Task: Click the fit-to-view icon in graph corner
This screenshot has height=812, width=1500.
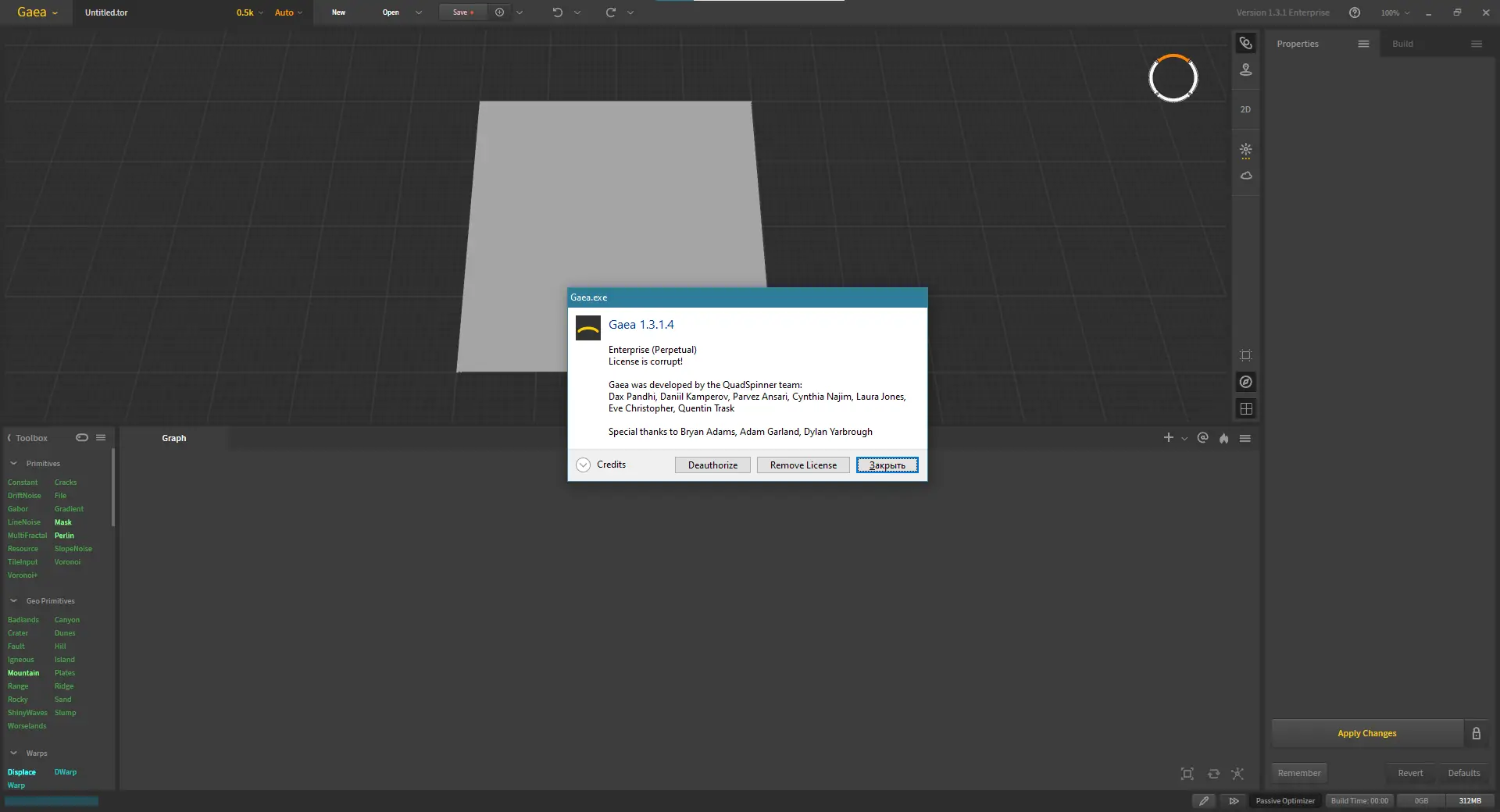Action: pyautogui.click(x=1187, y=774)
